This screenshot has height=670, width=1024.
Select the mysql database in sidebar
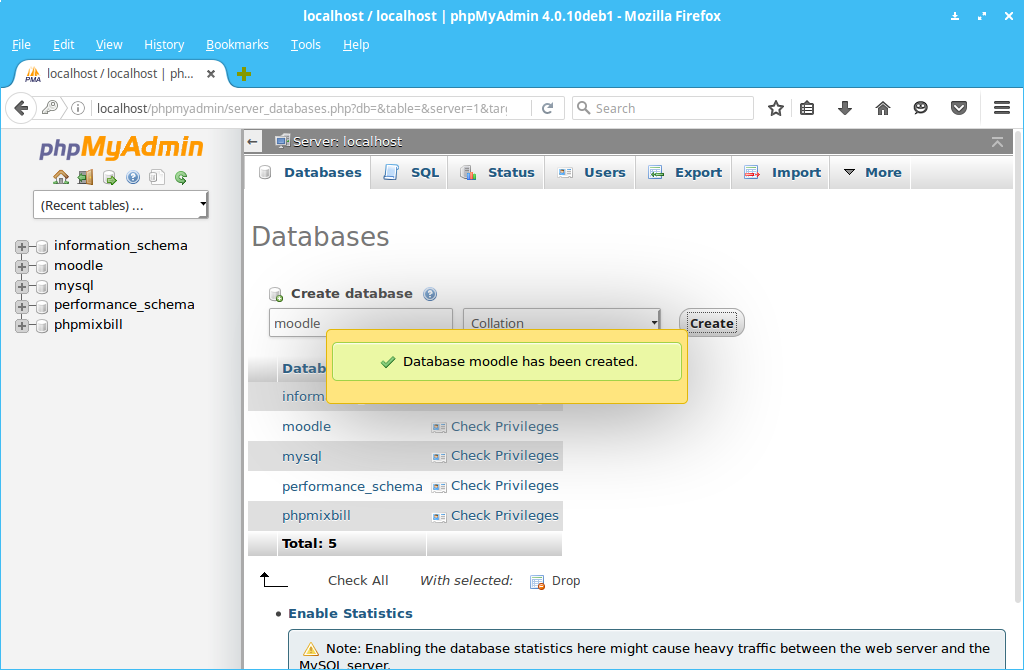(x=74, y=286)
